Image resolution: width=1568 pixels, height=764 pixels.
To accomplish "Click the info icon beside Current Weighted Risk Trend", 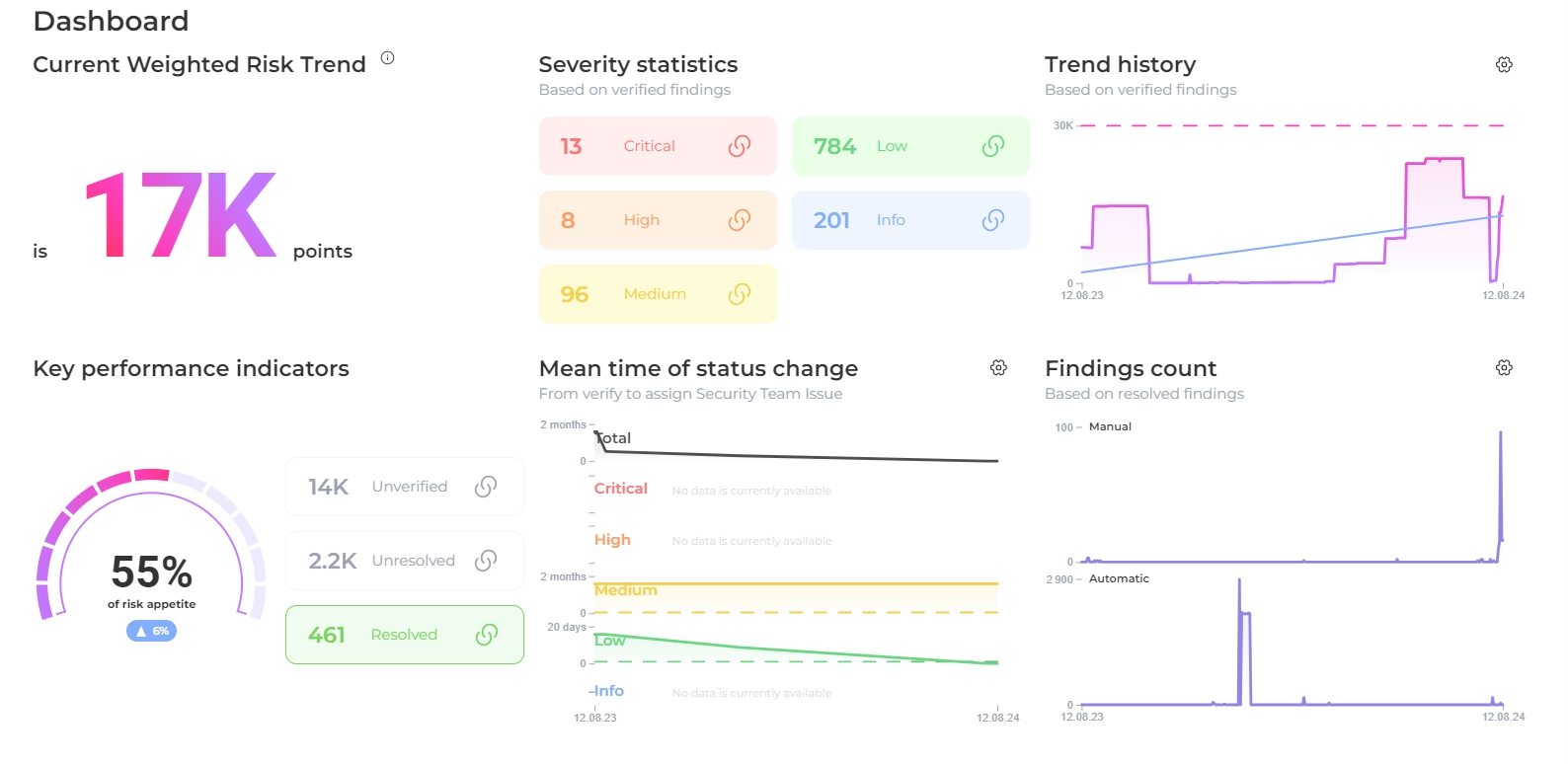I will click(388, 58).
